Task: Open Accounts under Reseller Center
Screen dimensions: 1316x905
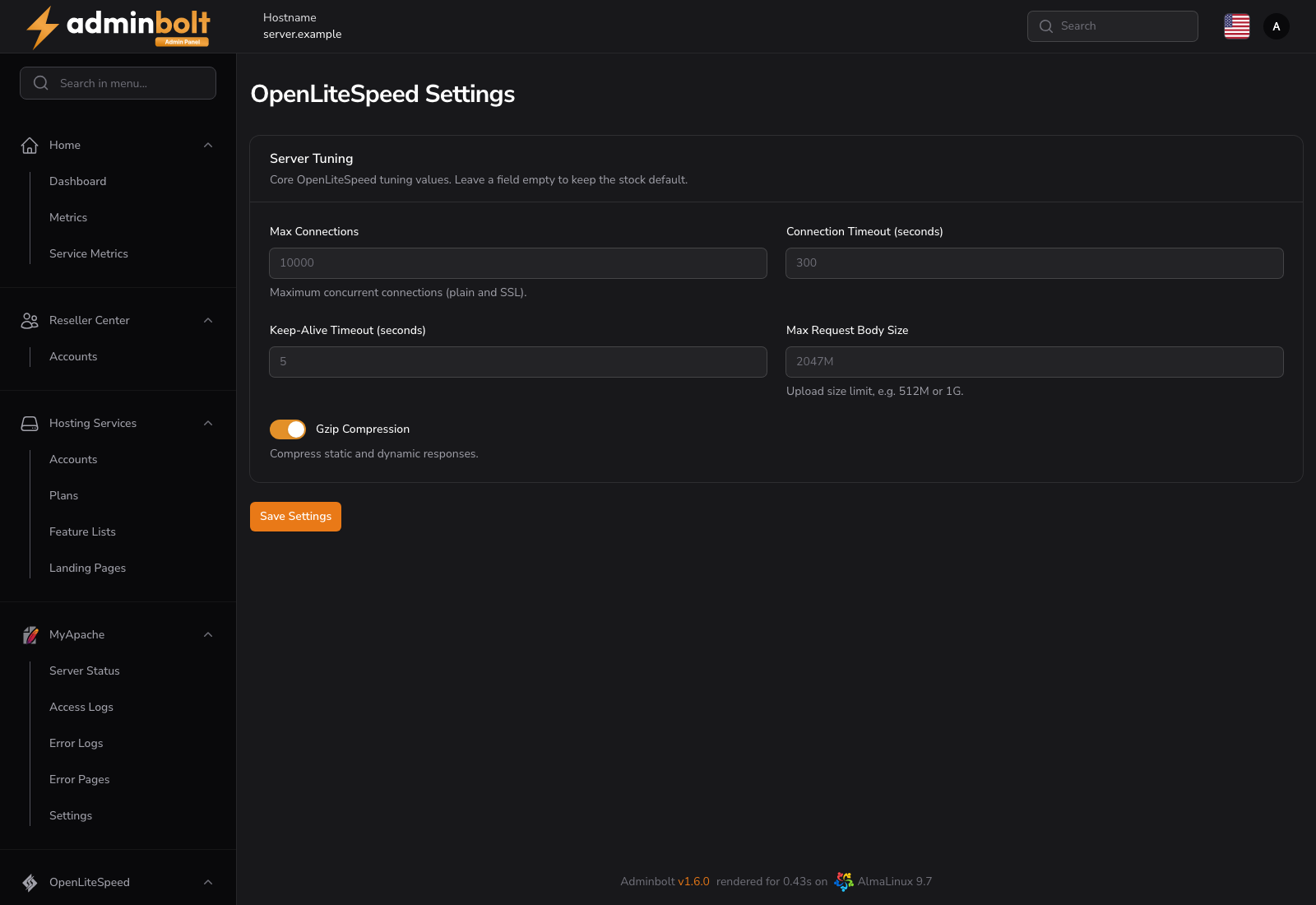Action: coord(73,356)
